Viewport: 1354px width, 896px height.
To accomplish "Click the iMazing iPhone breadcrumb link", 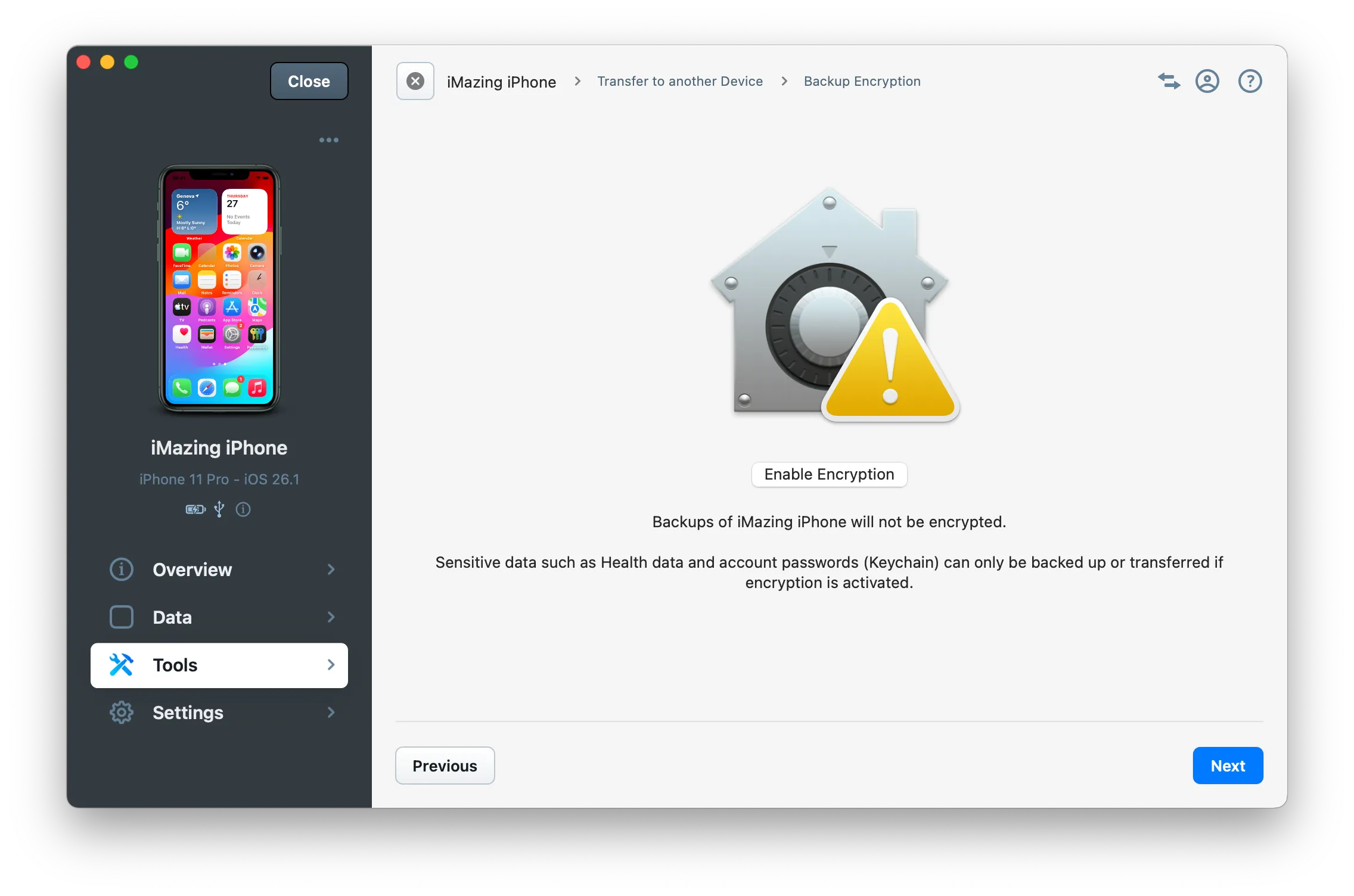I will (x=501, y=81).
